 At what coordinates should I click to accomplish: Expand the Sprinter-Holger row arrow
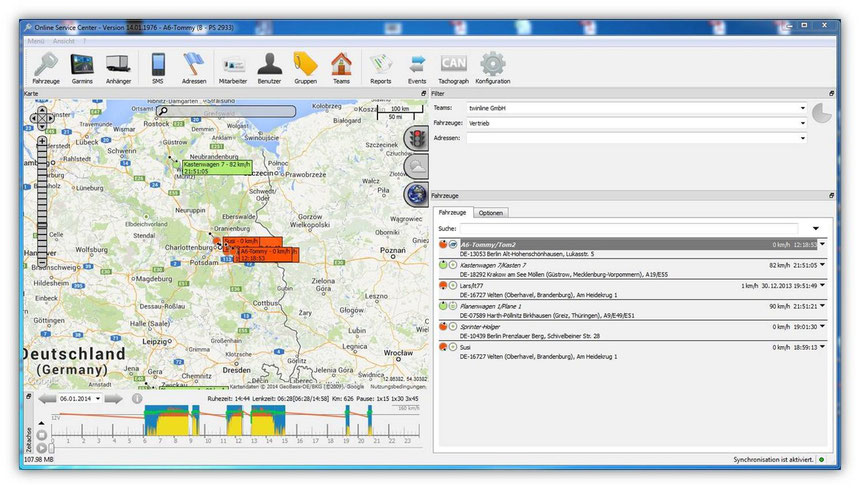pos(822,326)
